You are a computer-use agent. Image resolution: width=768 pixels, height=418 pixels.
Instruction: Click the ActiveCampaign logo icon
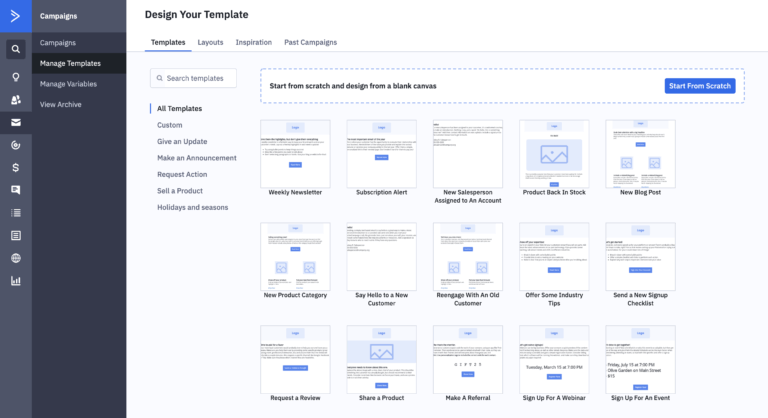[16, 16]
